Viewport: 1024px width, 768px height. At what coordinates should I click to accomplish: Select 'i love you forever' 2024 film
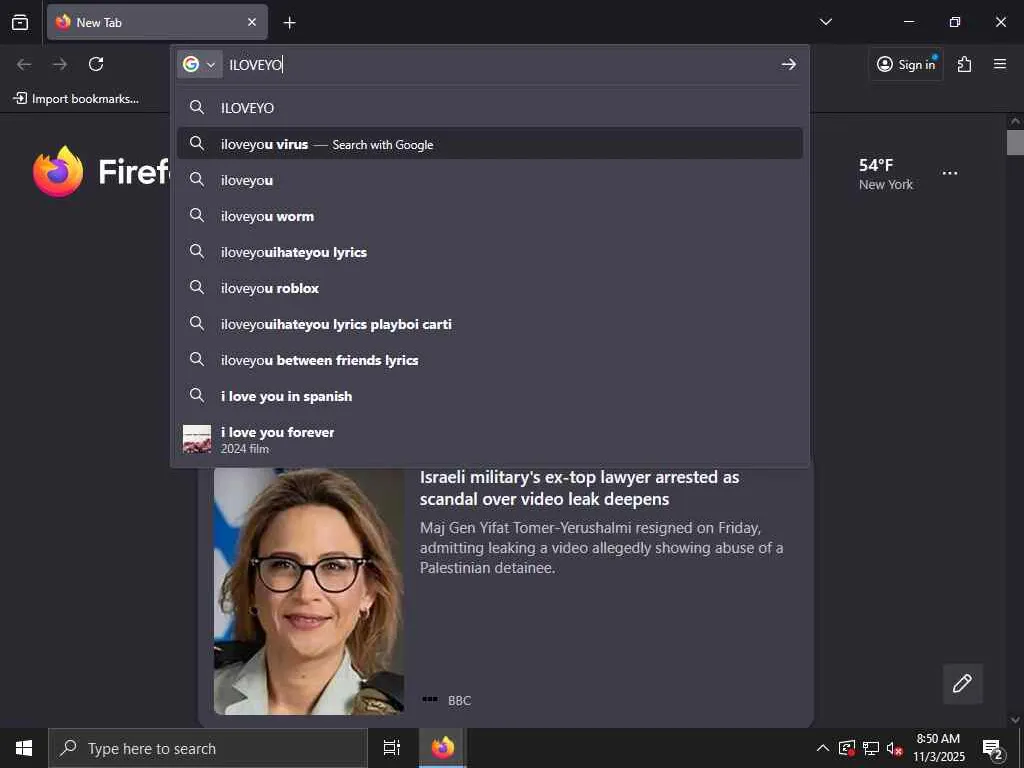[x=490, y=439]
